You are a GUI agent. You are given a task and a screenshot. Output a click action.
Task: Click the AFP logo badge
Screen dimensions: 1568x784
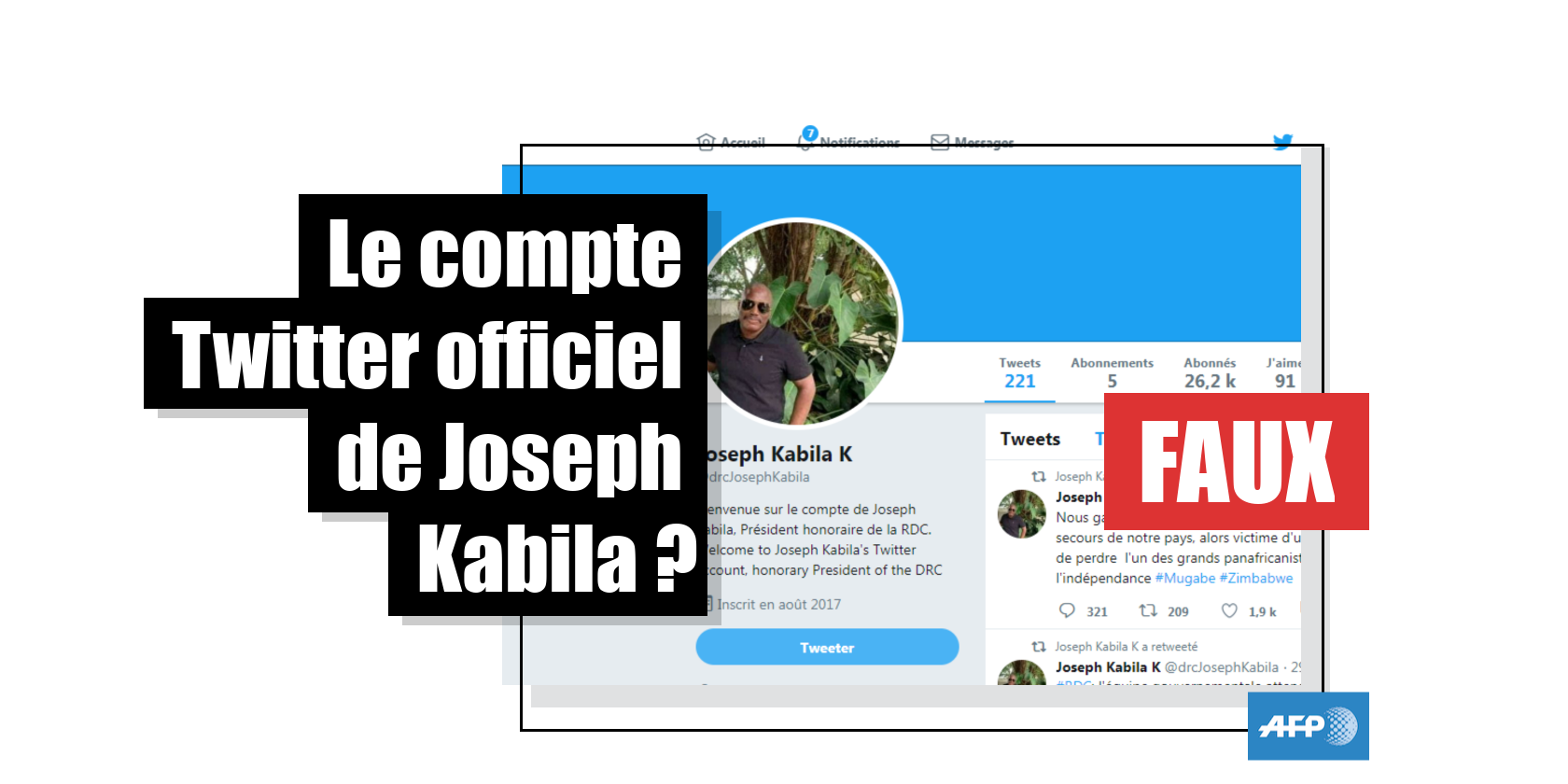point(1309,726)
